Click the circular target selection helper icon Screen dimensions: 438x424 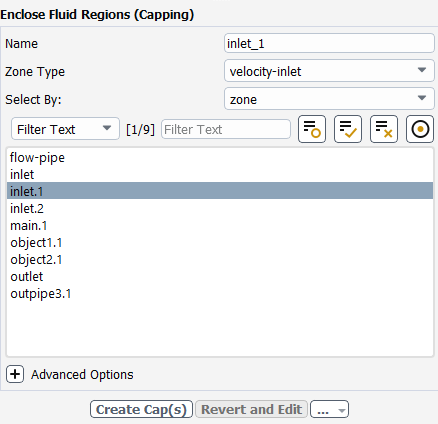point(420,129)
